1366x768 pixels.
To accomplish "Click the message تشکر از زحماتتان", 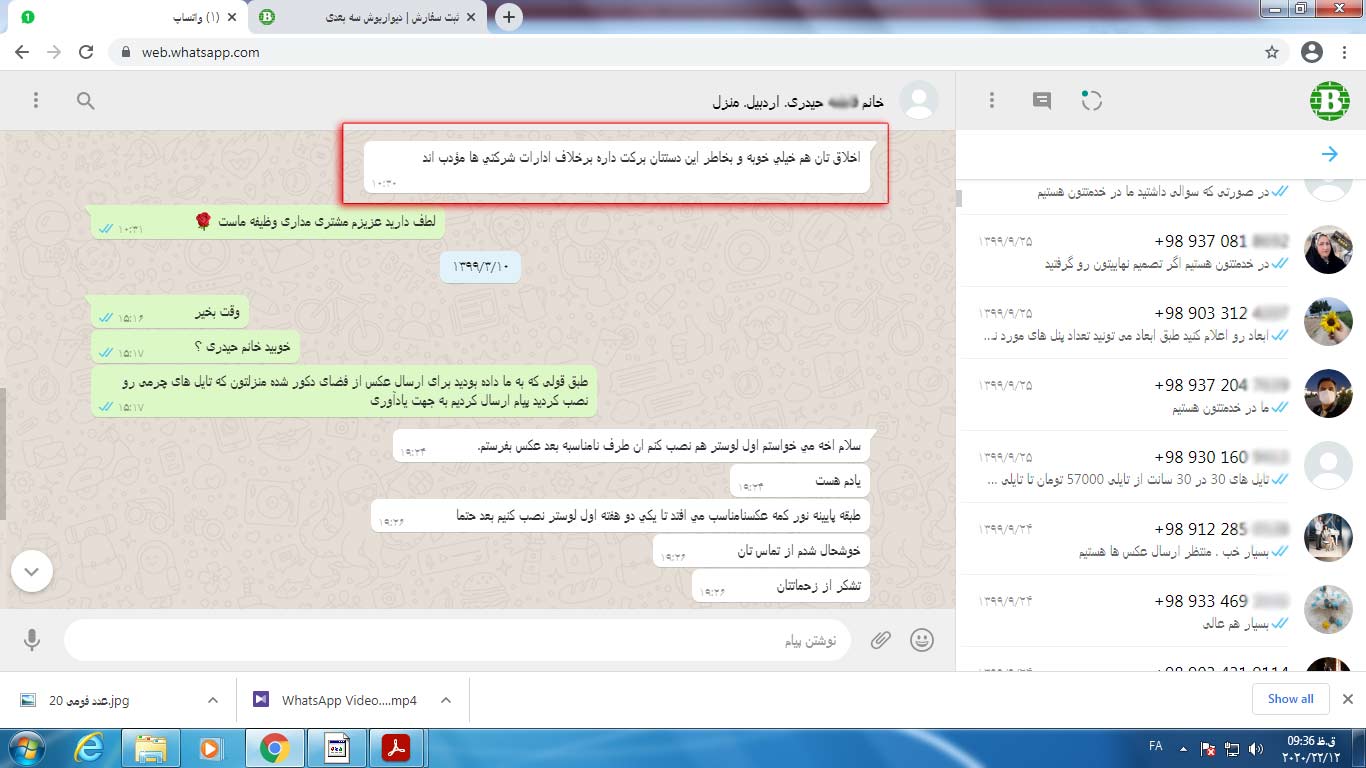I will (x=780, y=587).
